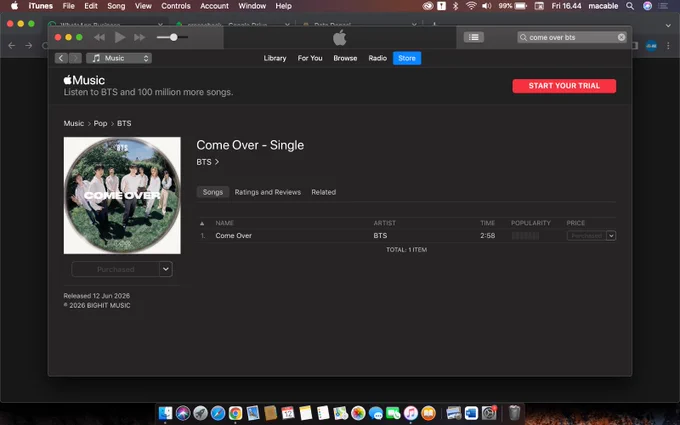
Task: Open the Song menu
Action: tap(116, 6)
